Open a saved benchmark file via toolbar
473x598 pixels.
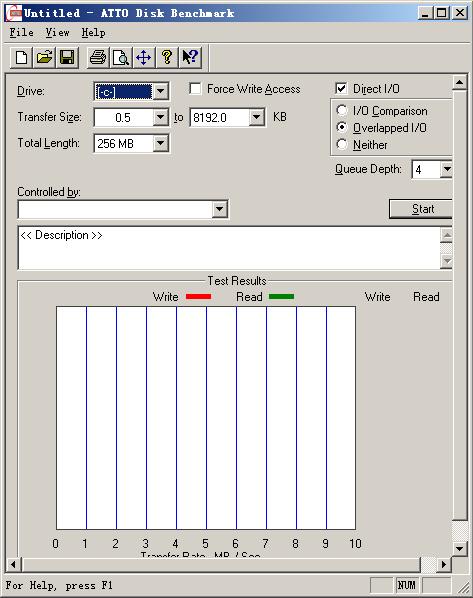[x=44, y=58]
